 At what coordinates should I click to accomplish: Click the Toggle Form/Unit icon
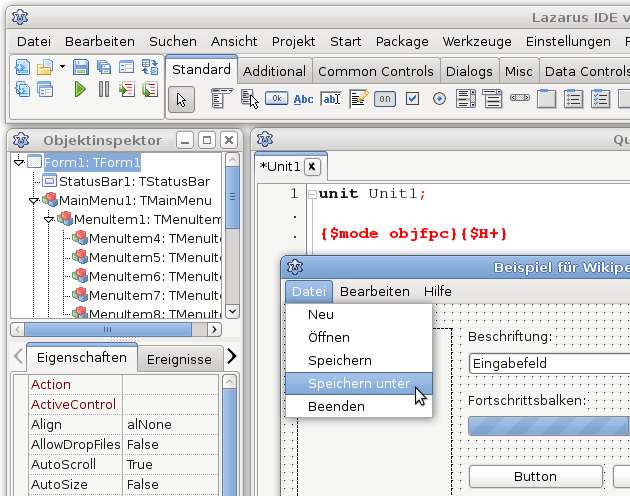point(150,67)
